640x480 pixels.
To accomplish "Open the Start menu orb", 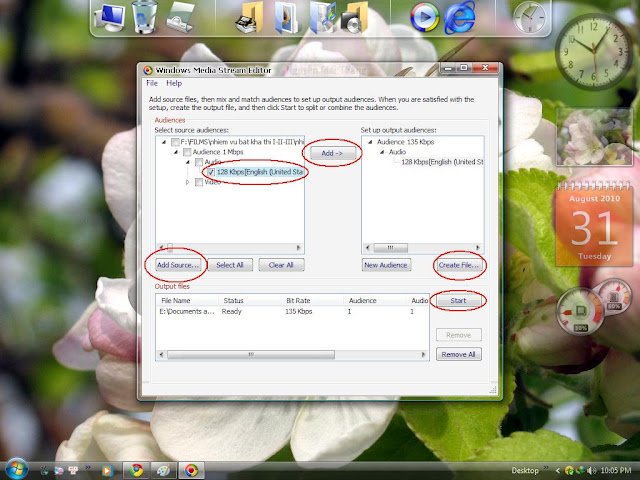I will click(16, 469).
